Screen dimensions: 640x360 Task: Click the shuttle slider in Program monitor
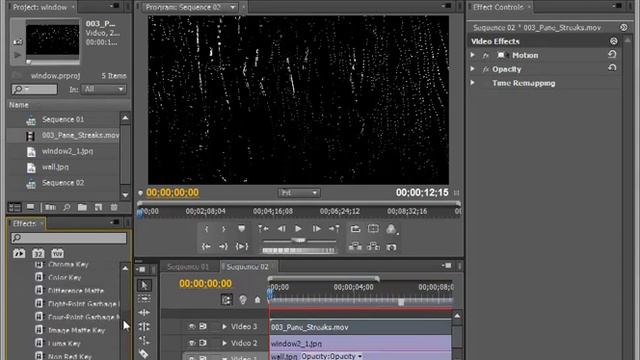pyautogui.click(x=299, y=240)
